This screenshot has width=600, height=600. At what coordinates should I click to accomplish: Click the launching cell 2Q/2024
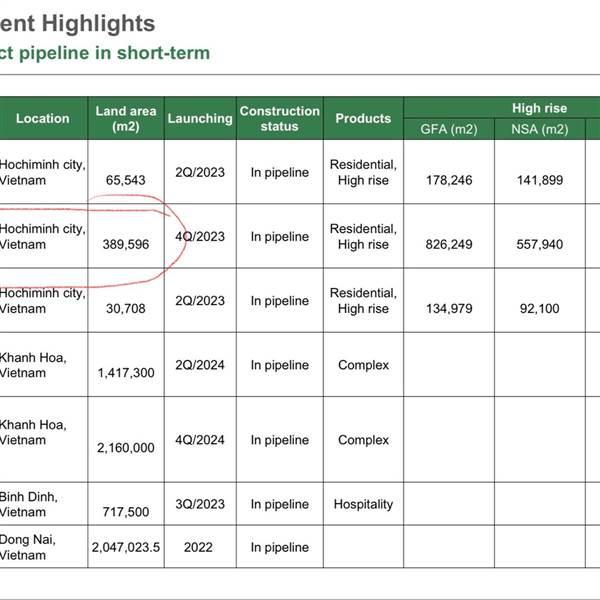pyautogui.click(x=200, y=365)
